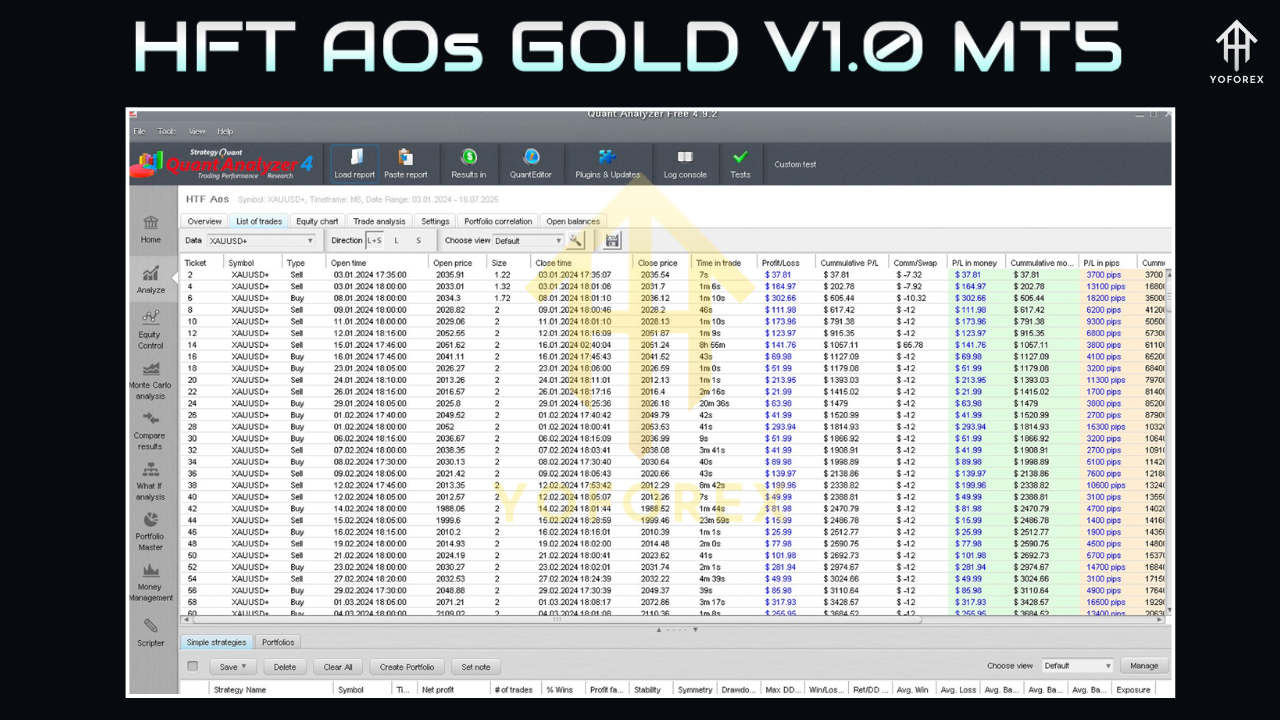Open the Portfolio correlation tab

[498, 221]
